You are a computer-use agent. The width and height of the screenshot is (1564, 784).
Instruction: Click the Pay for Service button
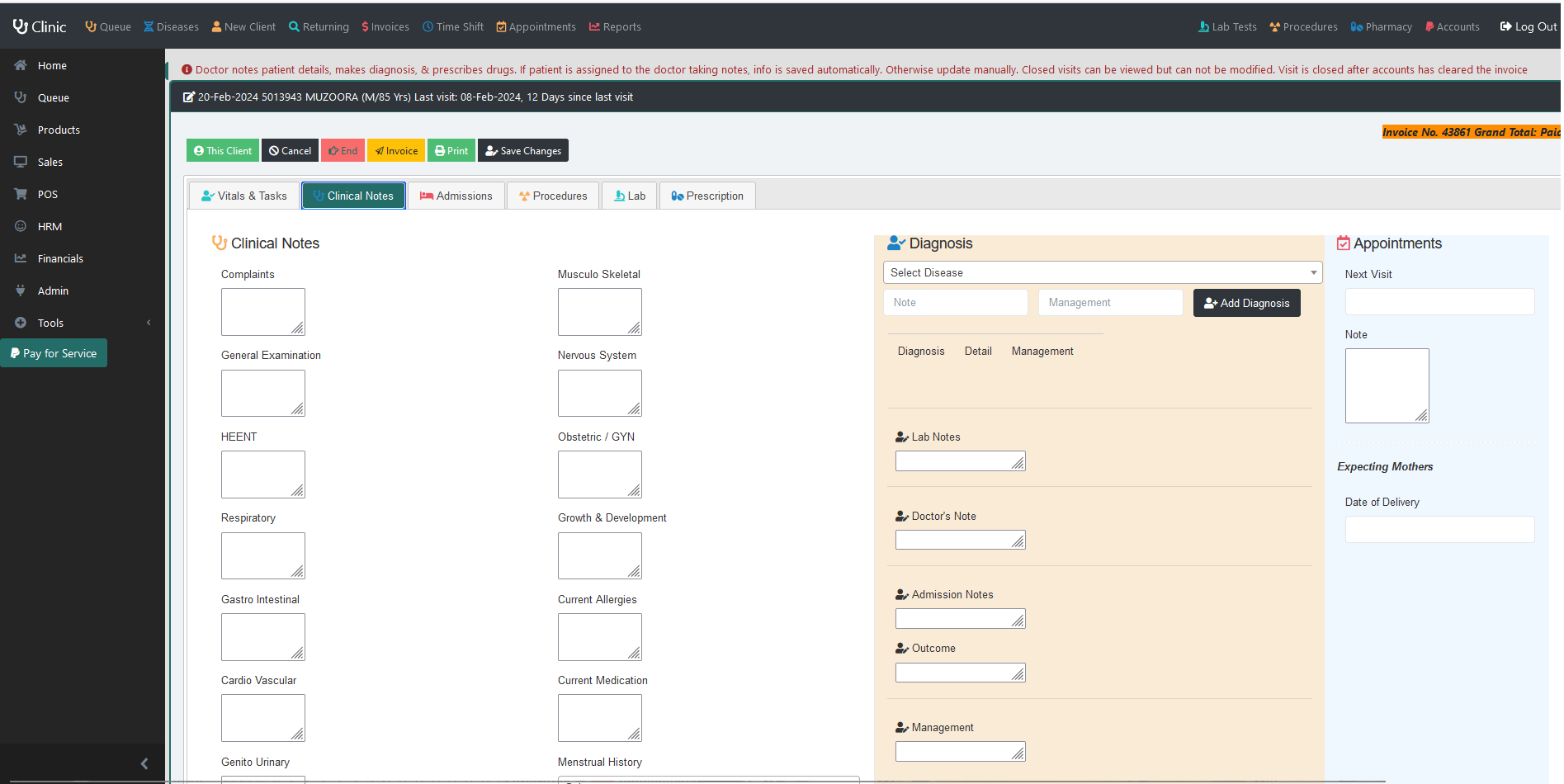(54, 353)
